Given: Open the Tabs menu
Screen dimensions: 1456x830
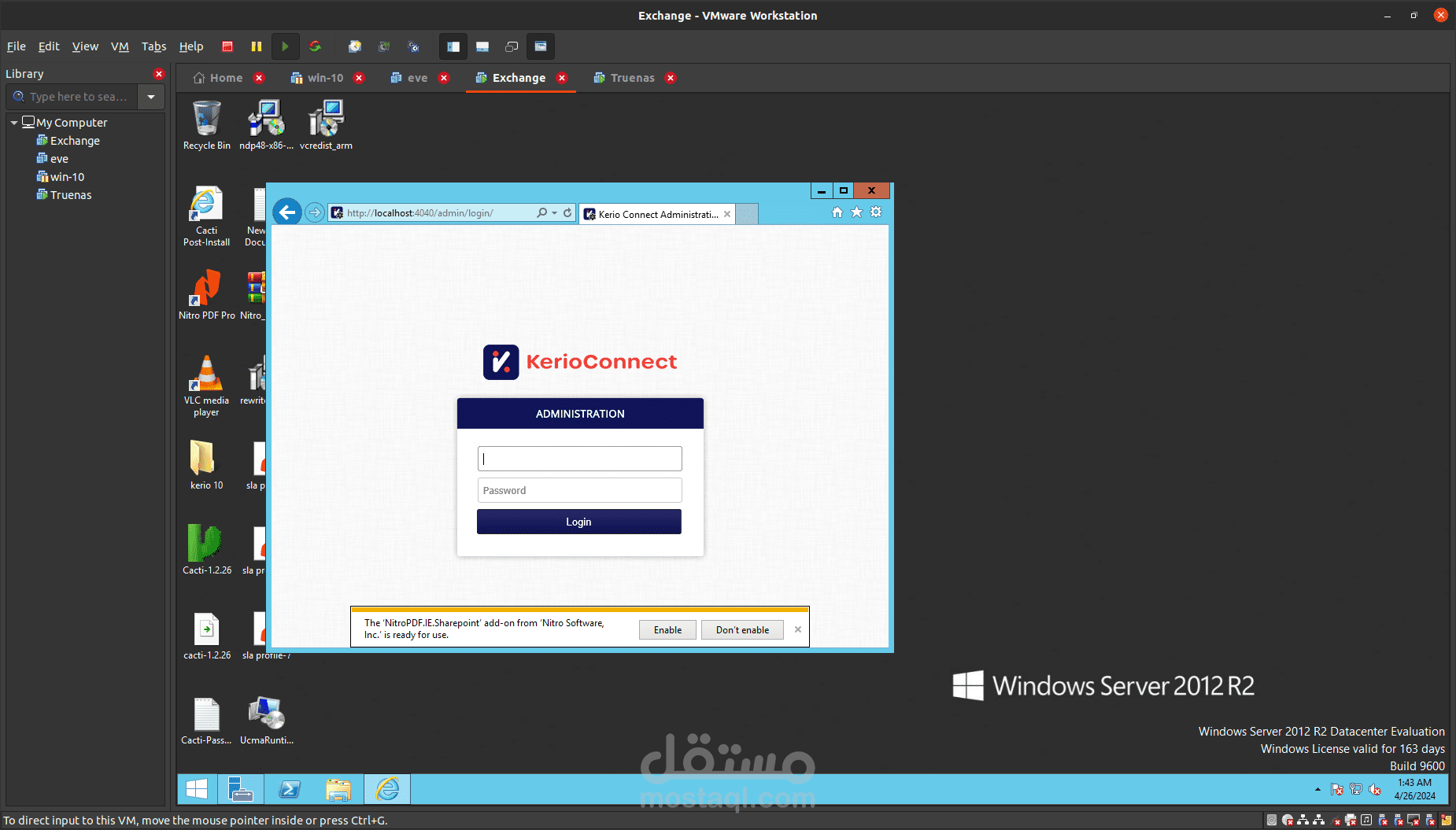Looking at the screenshot, I should (153, 46).
